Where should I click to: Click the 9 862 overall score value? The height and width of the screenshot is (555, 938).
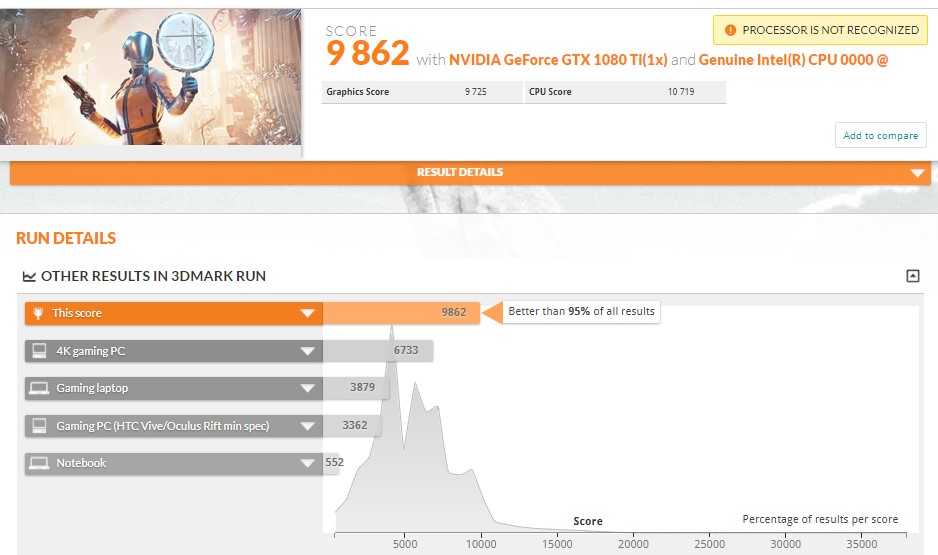pyautogui.click(x=368, y=53)
